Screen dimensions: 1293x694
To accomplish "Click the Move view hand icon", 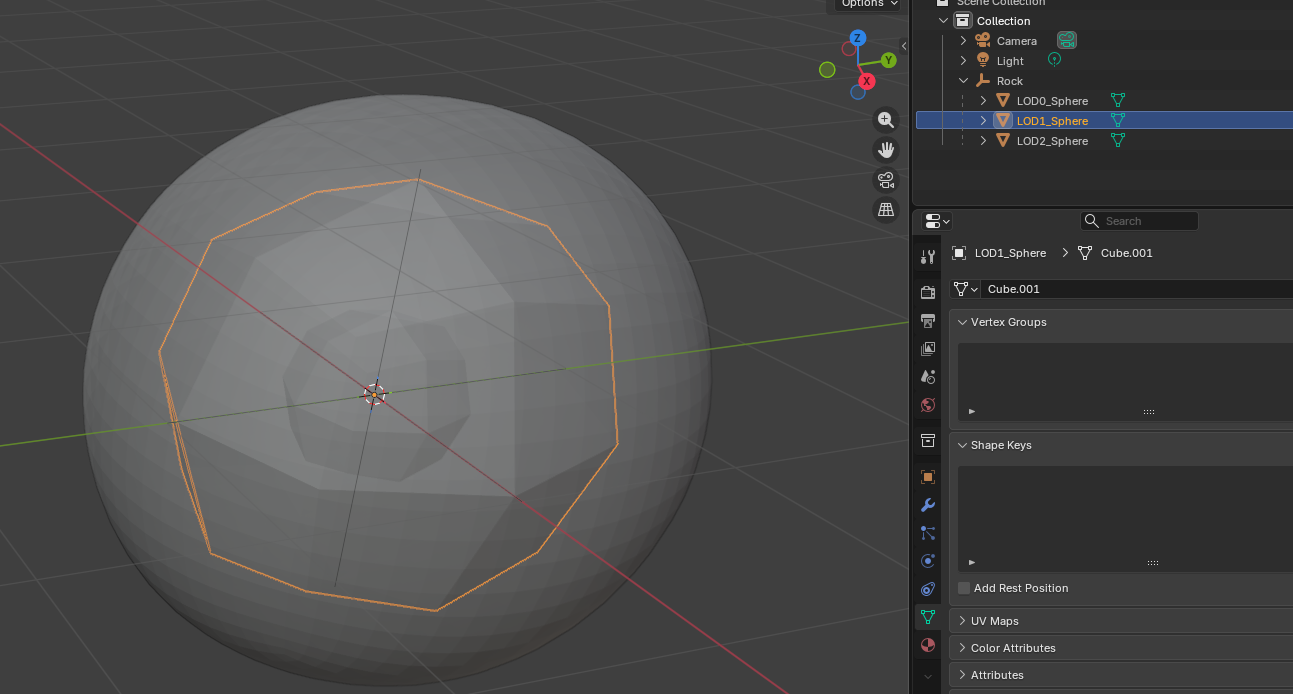I will (x=885, y=149).
